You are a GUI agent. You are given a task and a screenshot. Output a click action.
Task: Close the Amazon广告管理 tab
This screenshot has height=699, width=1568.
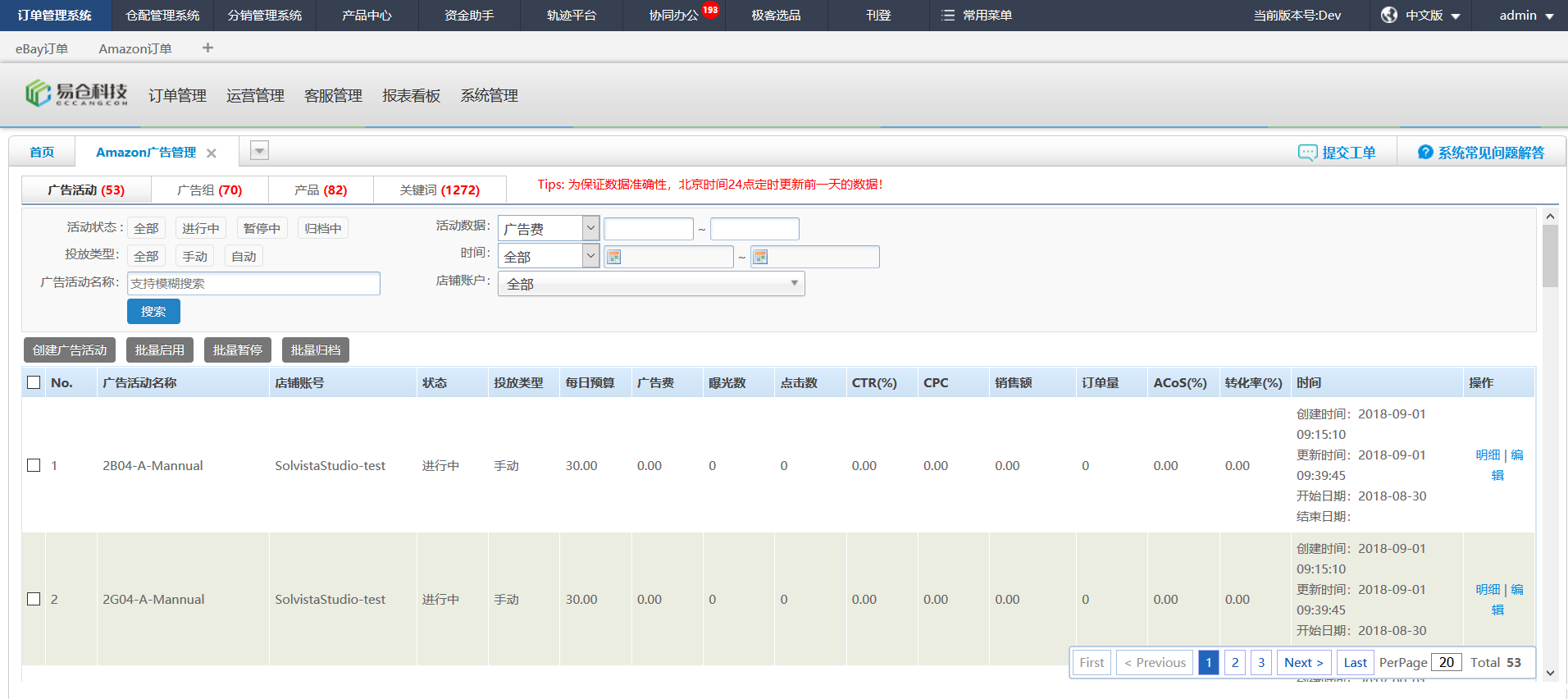tap(212, 153)
